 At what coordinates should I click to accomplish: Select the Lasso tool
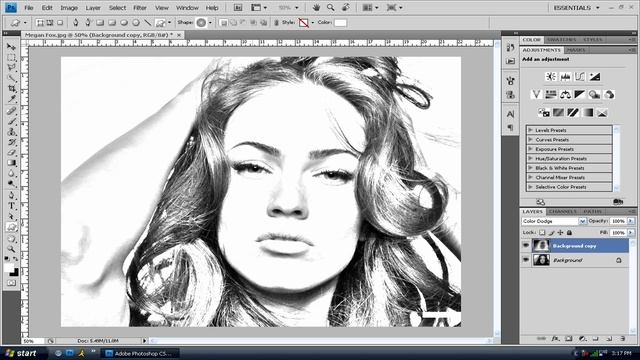(x=11, y=68)
